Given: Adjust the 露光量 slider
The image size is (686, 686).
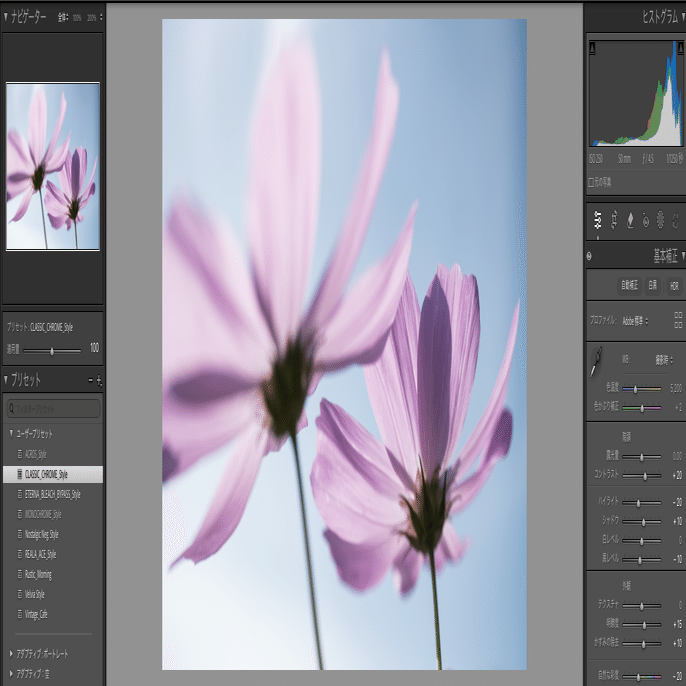Looking at the screenshot, I should [x=641, y=457].
